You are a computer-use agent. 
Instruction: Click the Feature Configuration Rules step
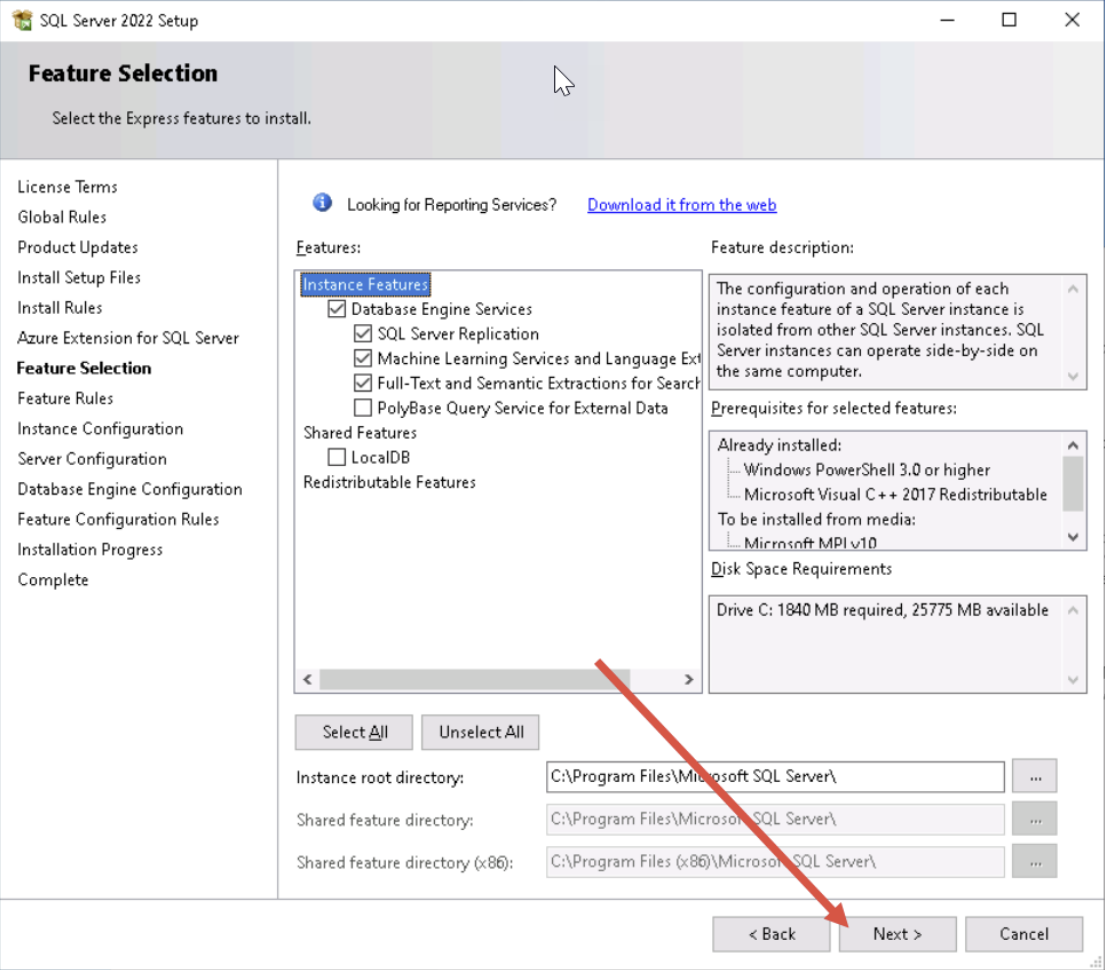click(118, 520)
